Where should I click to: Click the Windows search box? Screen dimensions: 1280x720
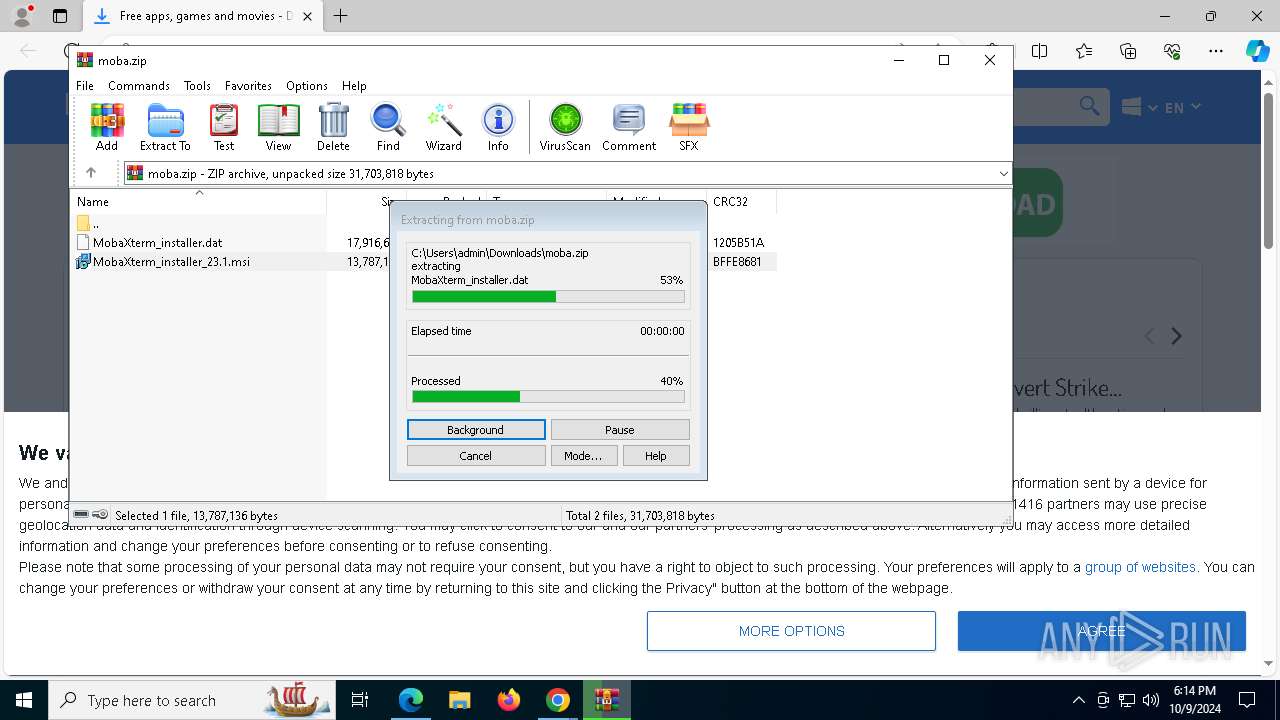(x=192, y=700)
